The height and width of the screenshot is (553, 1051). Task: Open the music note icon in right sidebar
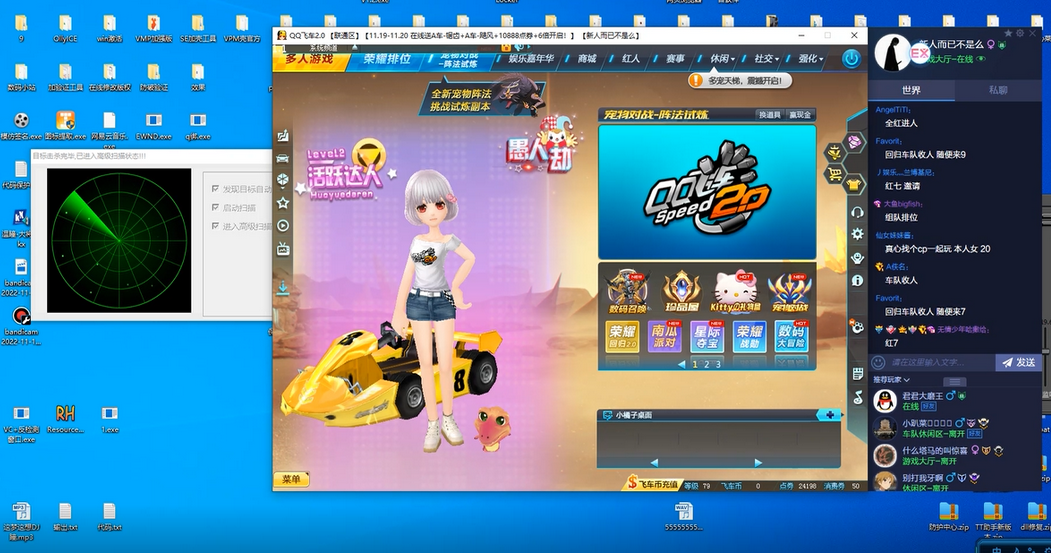[857, 397]
